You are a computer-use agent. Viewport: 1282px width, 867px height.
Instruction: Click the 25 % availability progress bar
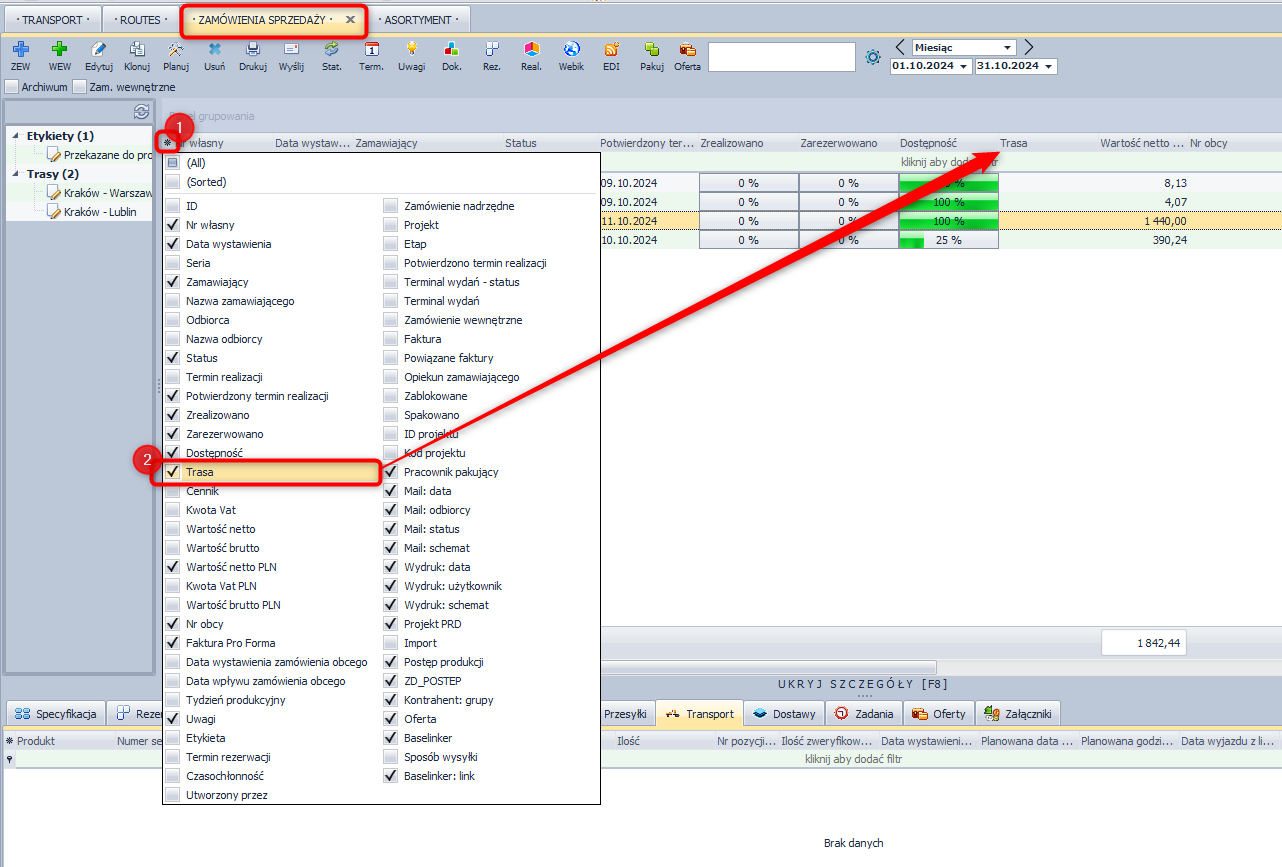pos(948,240)
